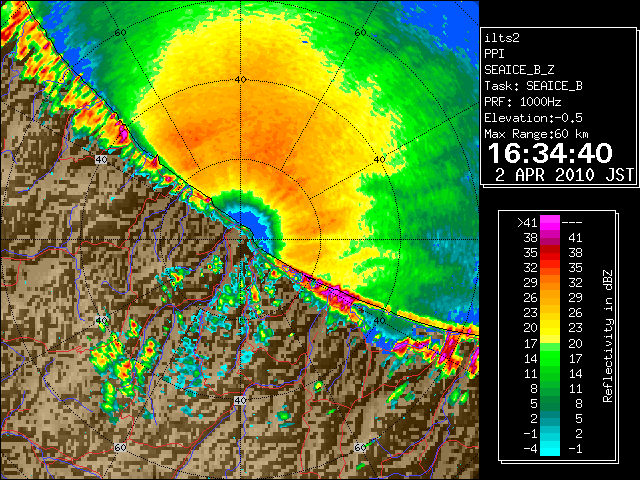Pick the bright magenta >41 color swatch
The height and width of the screenshot is (480, 640).
[x=550, y=223]
